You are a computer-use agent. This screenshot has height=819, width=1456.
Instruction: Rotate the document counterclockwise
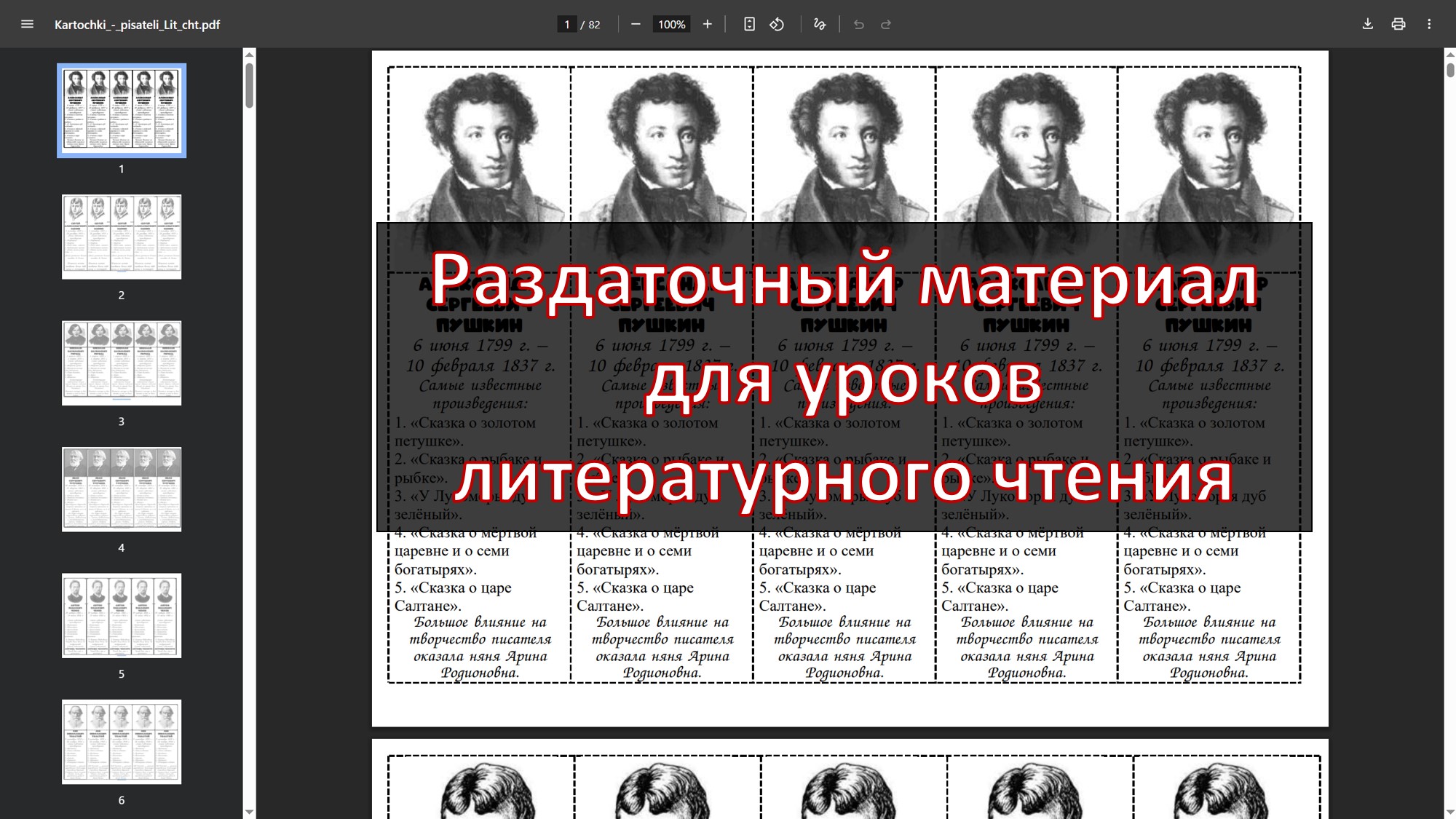tap(777, 24)
